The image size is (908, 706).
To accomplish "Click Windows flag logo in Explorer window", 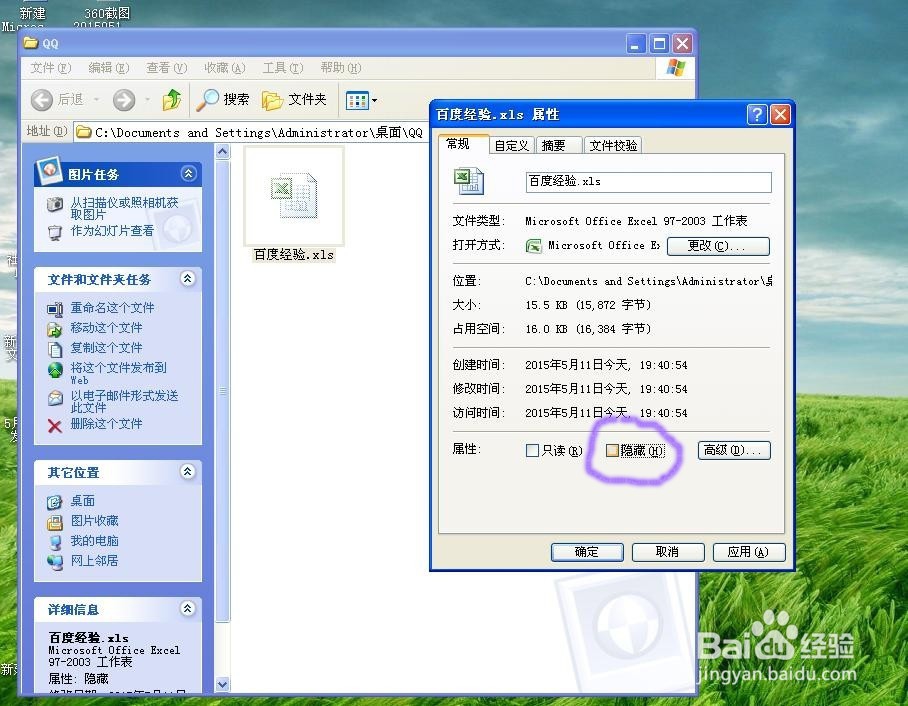I will [675, 68].
